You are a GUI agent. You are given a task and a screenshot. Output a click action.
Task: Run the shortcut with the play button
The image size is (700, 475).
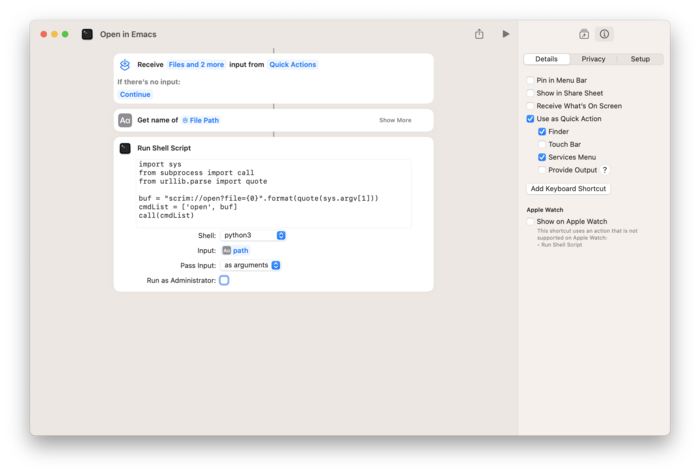505,34
